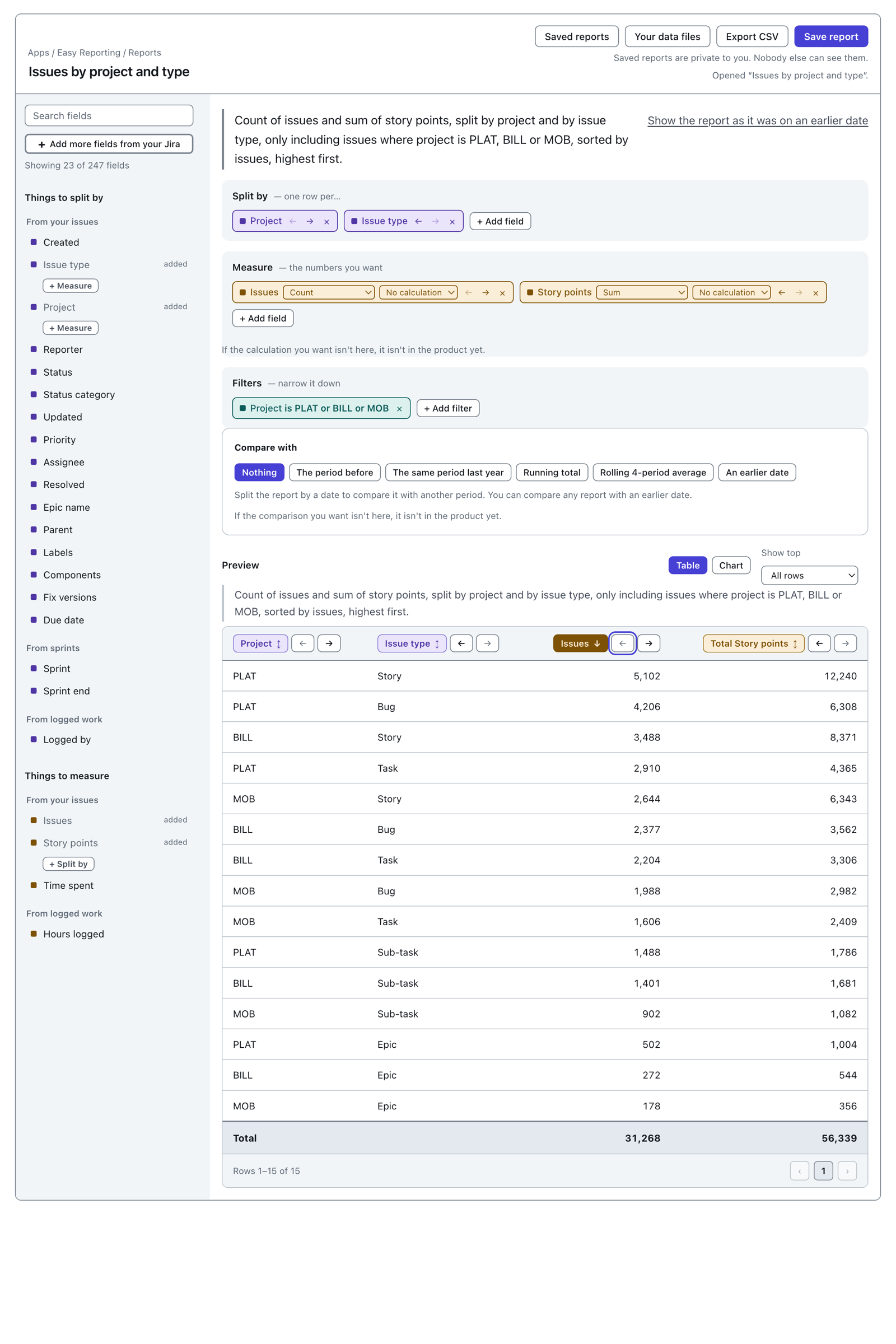Go to next page of rows

click(x=847, y=1171)
